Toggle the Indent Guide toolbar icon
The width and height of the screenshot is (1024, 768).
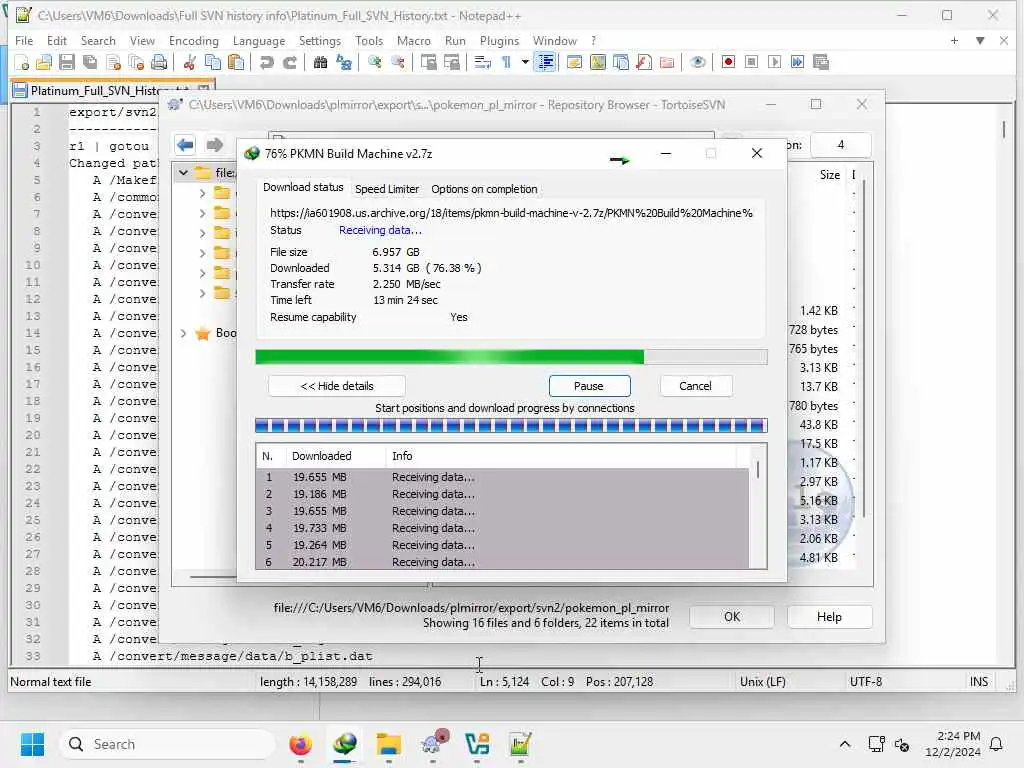pyautogui.click(x=545, y=63)
